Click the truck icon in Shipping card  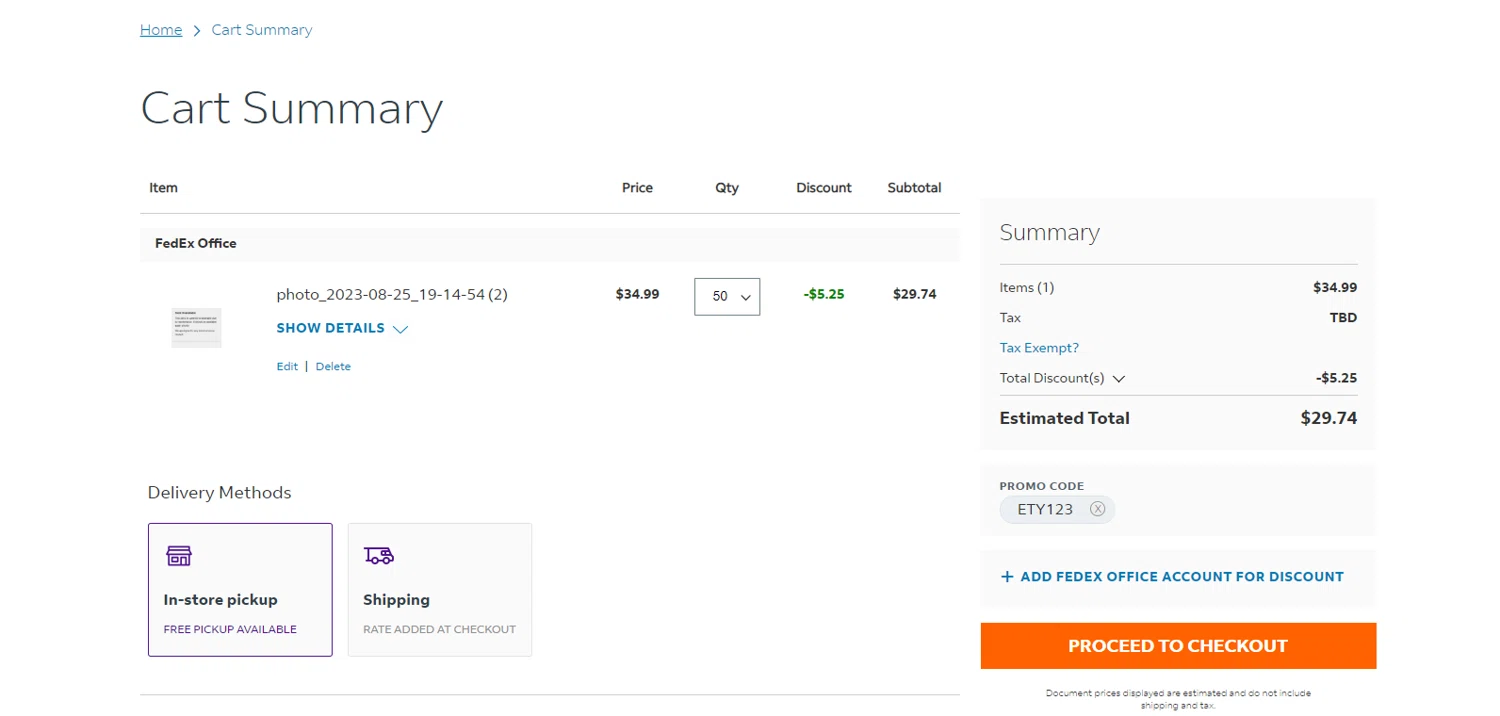(379, 556)
